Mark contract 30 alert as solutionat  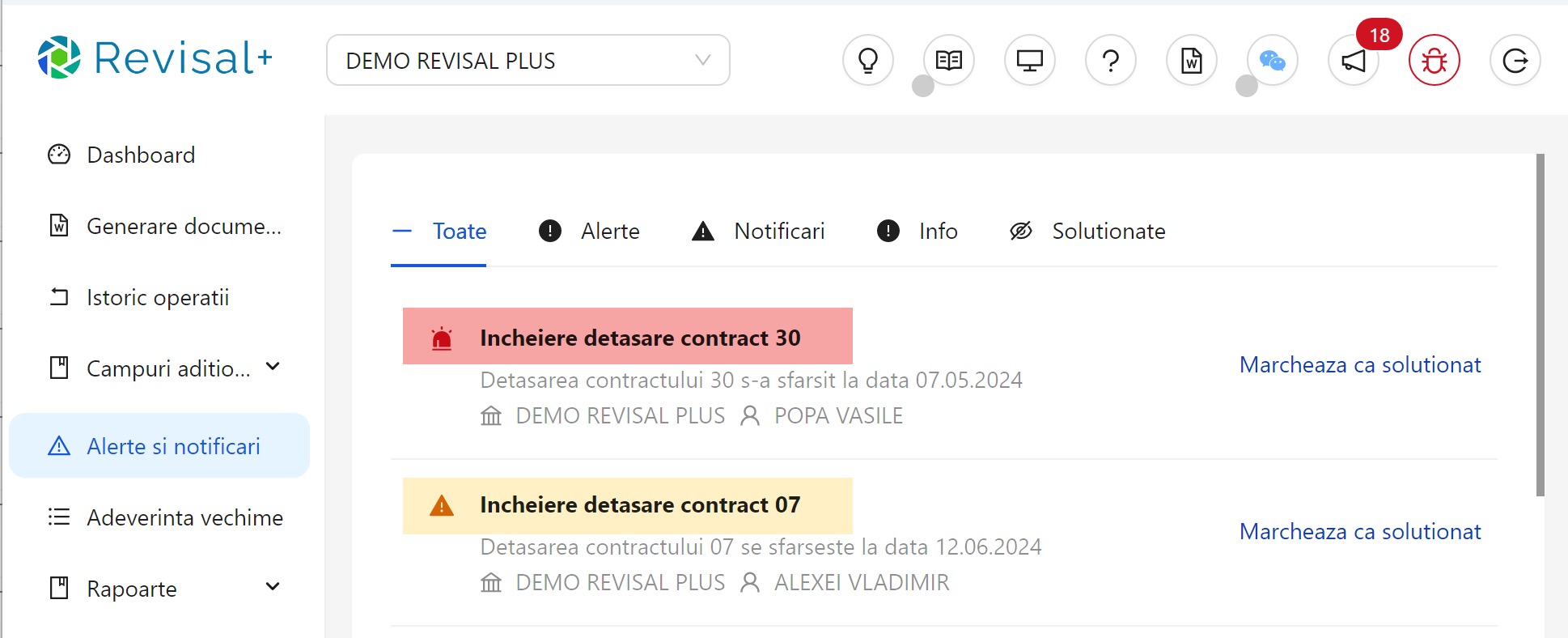1360,365
